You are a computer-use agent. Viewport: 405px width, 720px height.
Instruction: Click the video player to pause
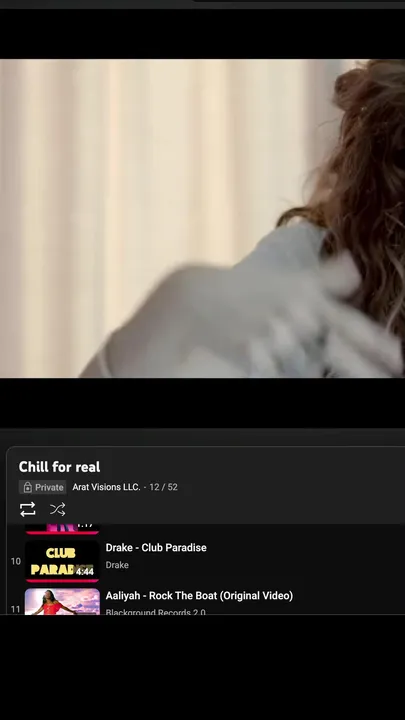click(x=202, y=218)
